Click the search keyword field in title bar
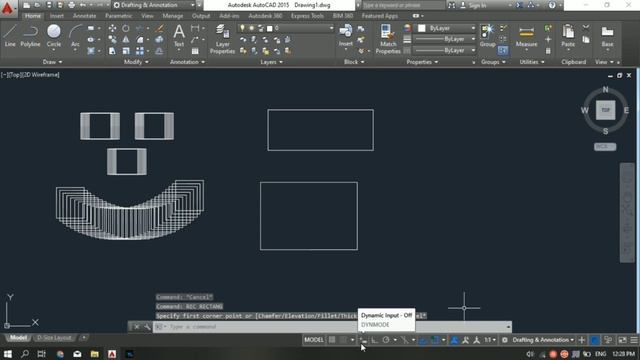The width and height of the screenshot is (640, 360). (x=403, y=5)
